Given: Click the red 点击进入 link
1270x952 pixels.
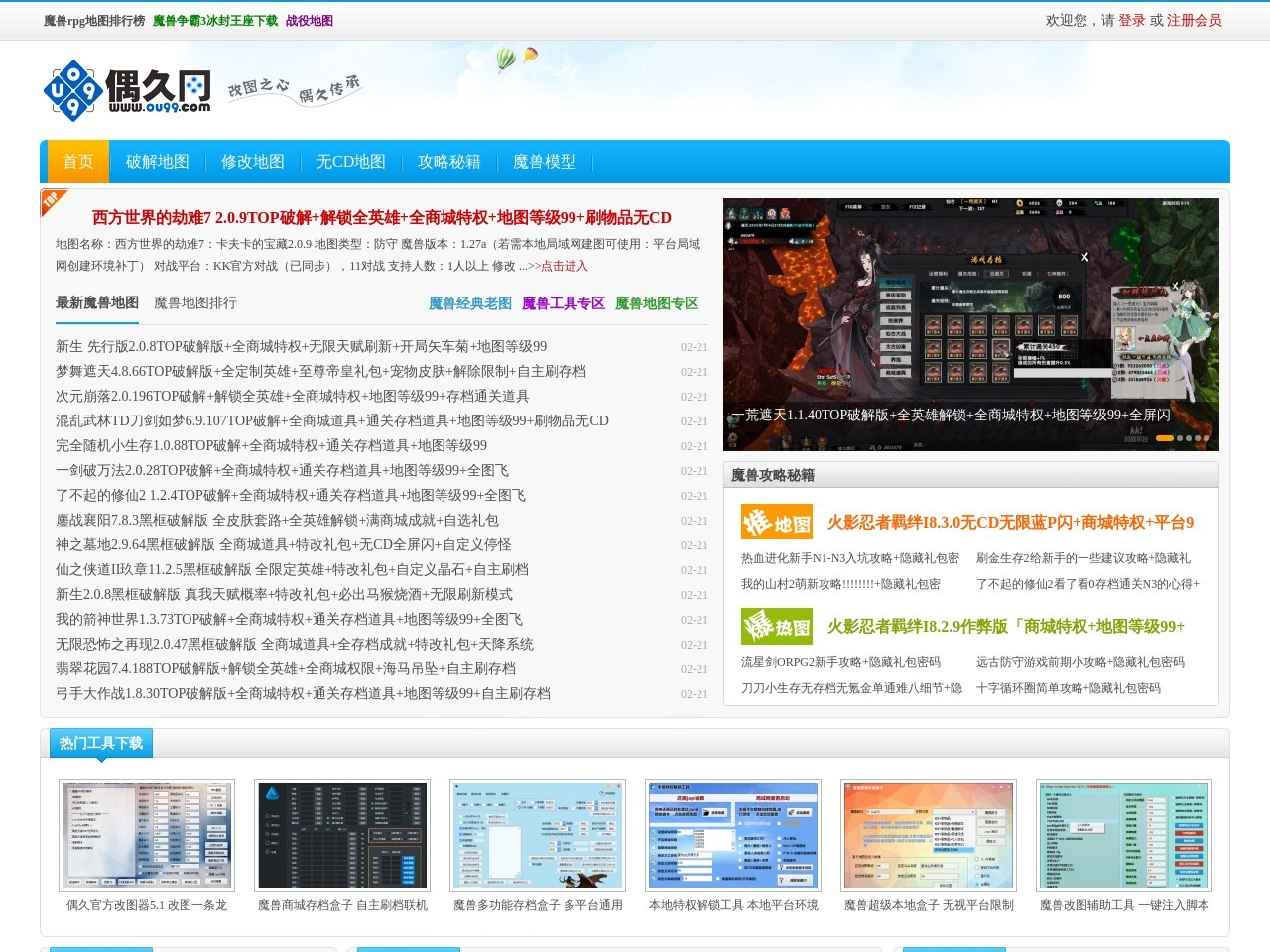Looking at the screenshot, I should (565, 266).
